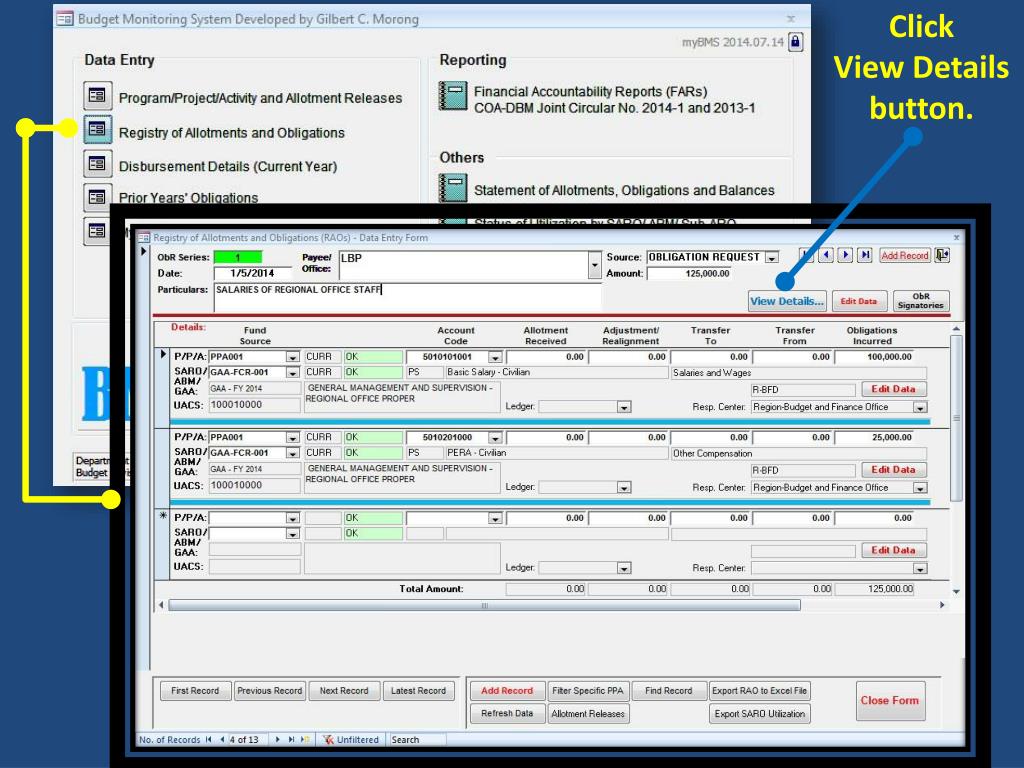Click the horizontal scrollbar in the details area
This screenshot has height=768, width=1024.
point(484,605)
